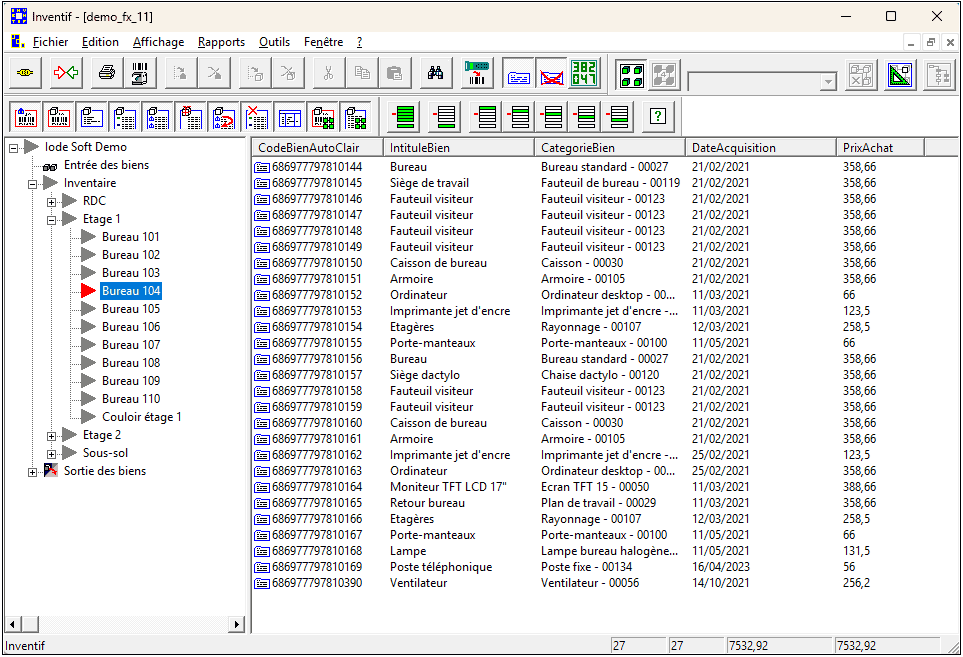Viewport: 963px width, 657px height.
Task: Select the barcode scanner toolbar icon
Action: (x=476, y=73)
